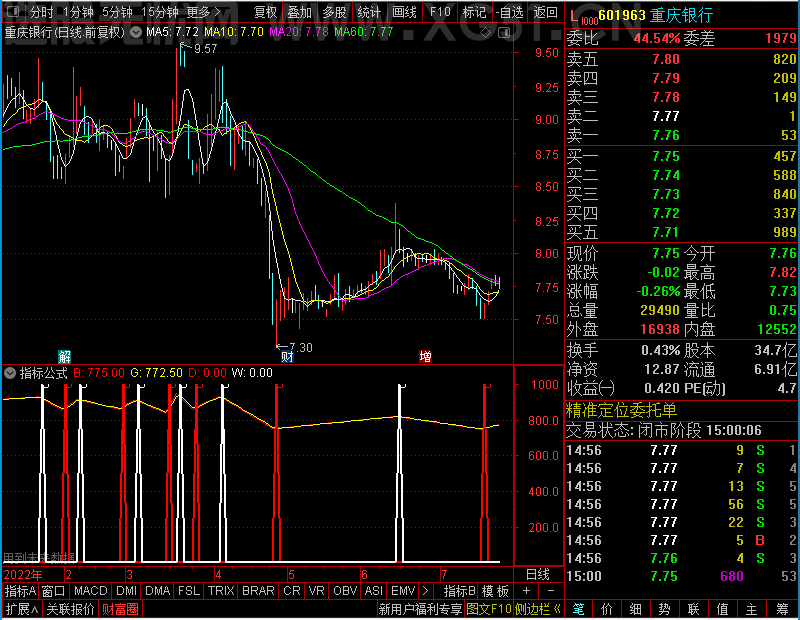Open the 复权 adjustment menu
Viewport: 800px width, 620px height.
coord(265,12)
